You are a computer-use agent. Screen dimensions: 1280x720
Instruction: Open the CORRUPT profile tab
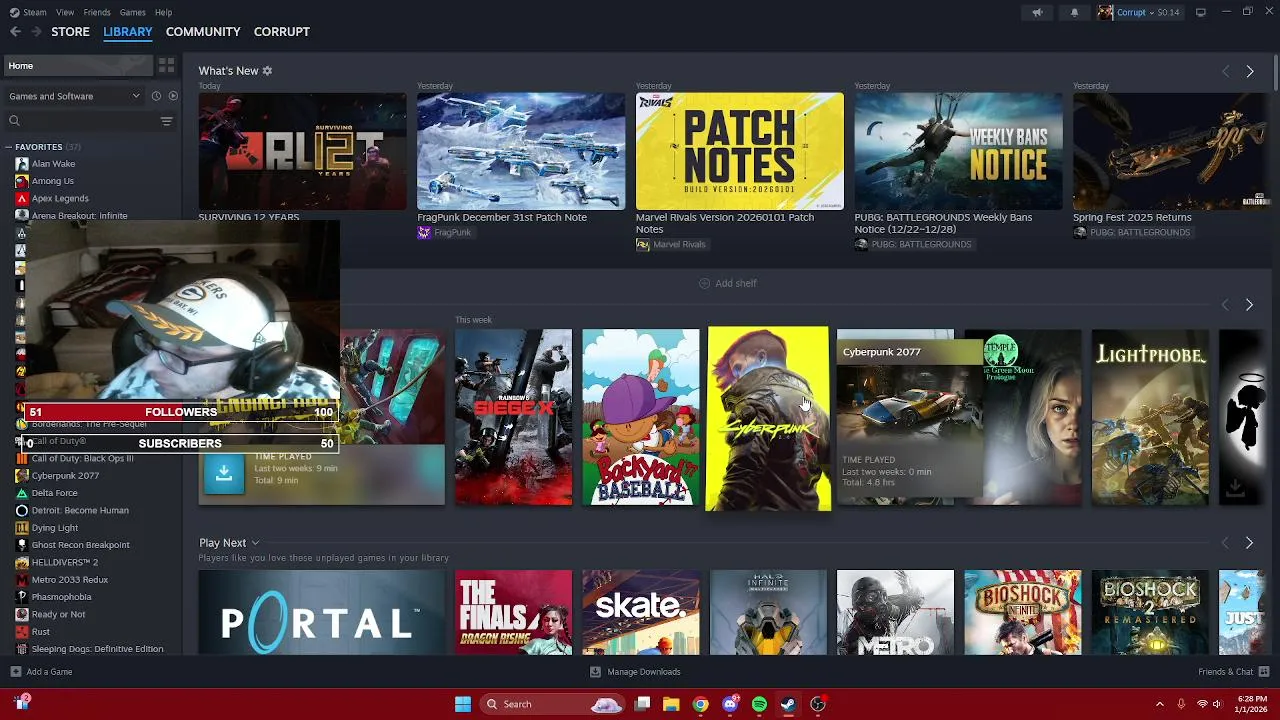pyautogui.click(x=282, y=32)
